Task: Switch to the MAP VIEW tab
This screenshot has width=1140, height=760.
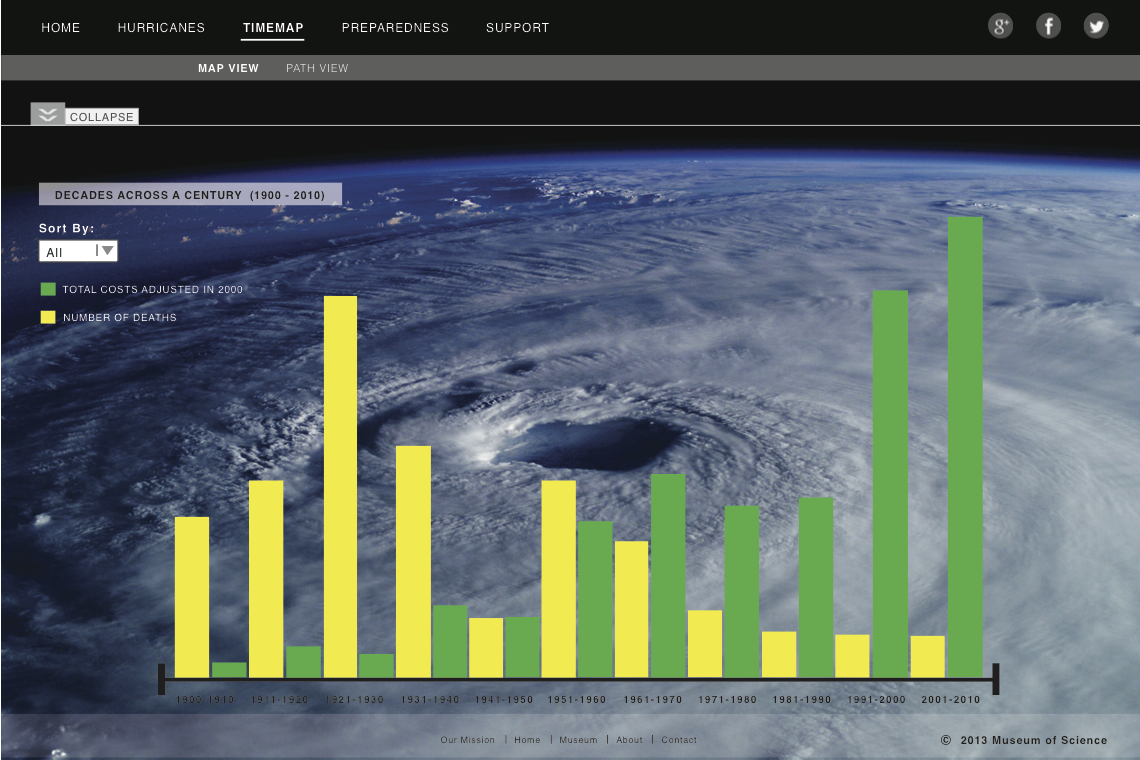Action: click(228, 68)
